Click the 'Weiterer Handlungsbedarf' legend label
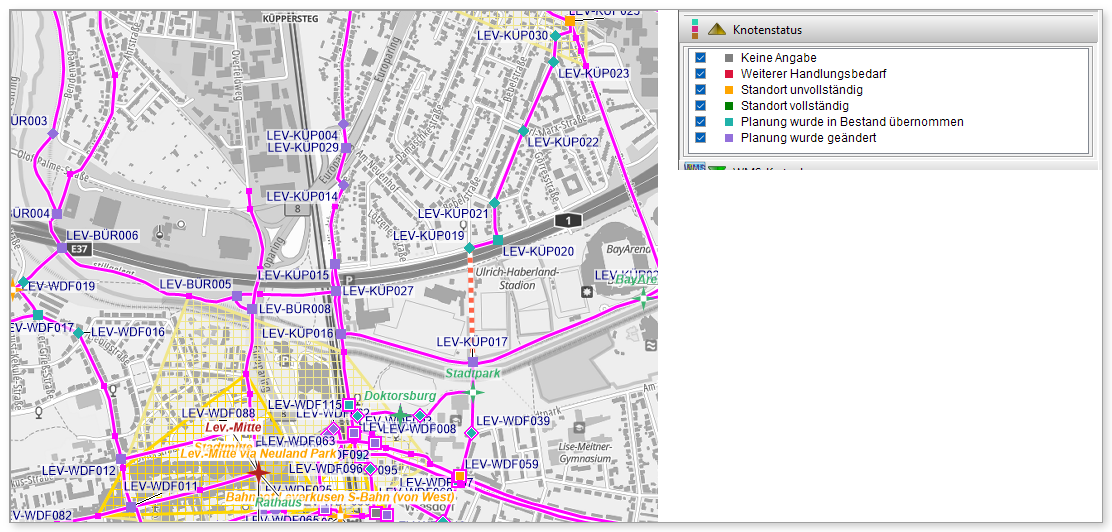The image size is (1112, 532). [x=813, y=74]
